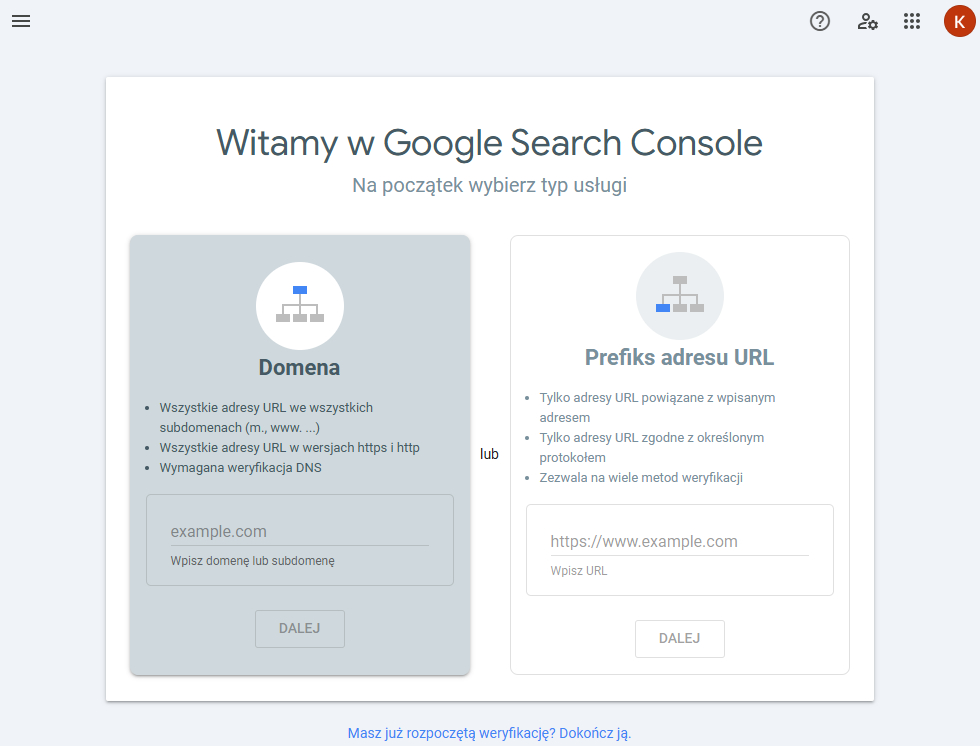This screenshot has width=980, height=746.
Task: Click the https://www.example.com URL input field
Action: (x=679, y=541)
